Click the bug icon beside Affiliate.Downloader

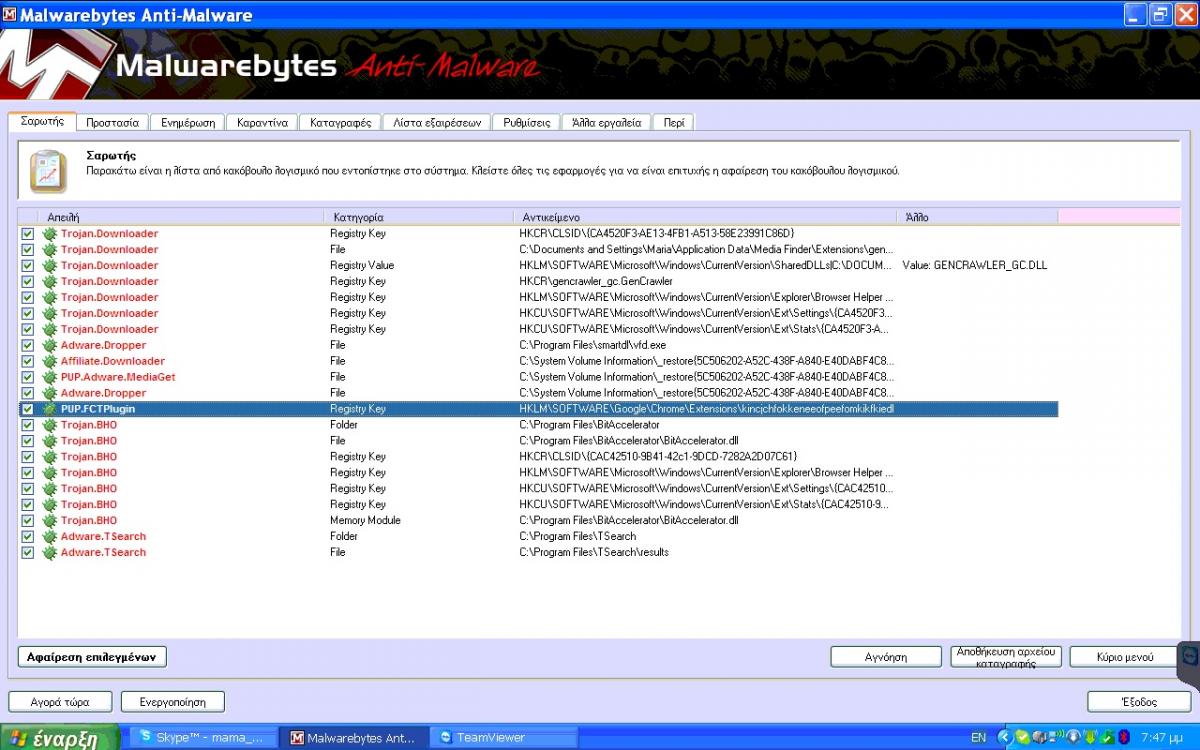pyautogui.click(x=50, y=361)
